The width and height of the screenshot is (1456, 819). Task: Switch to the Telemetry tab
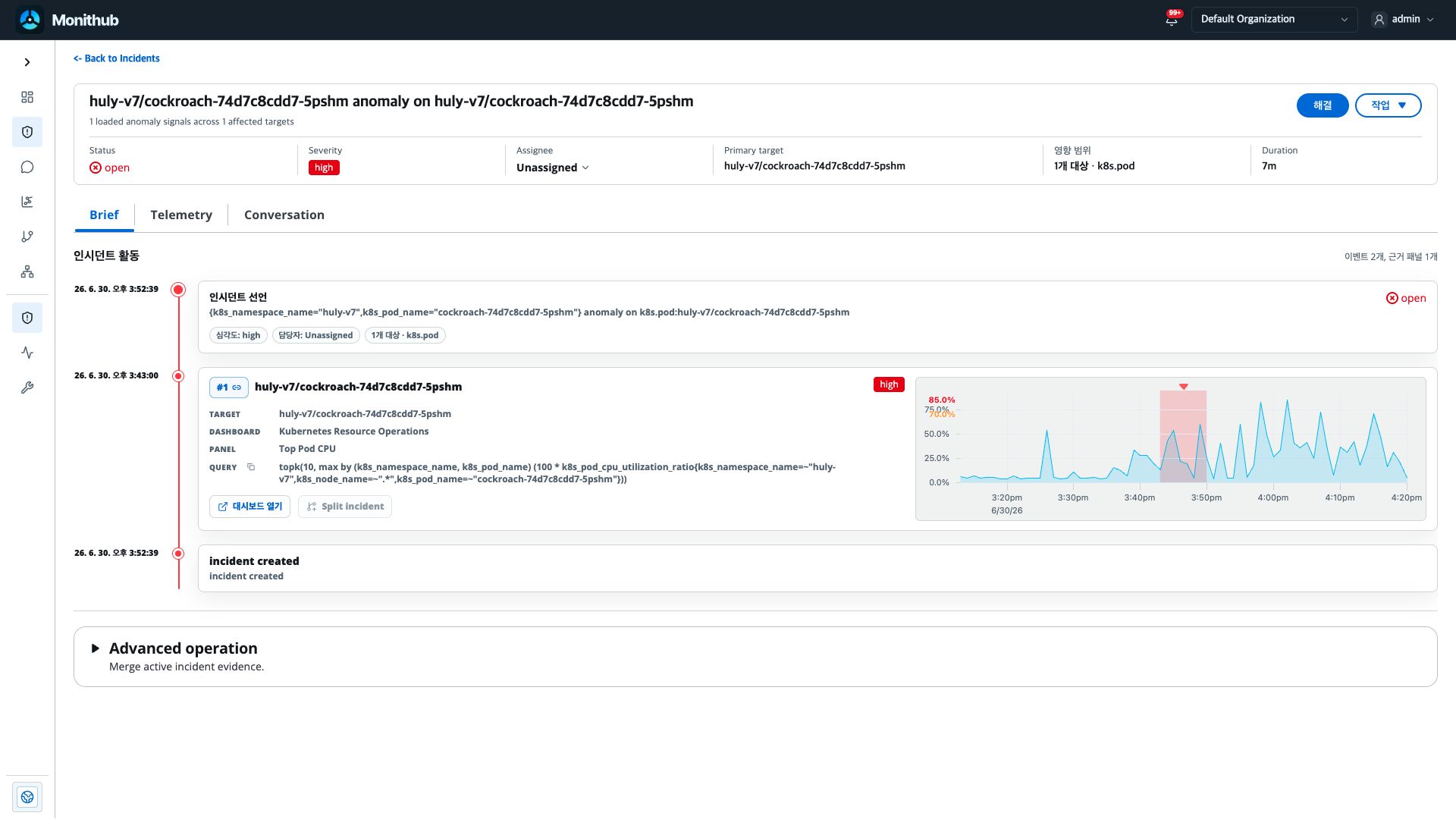coord(181,215)
